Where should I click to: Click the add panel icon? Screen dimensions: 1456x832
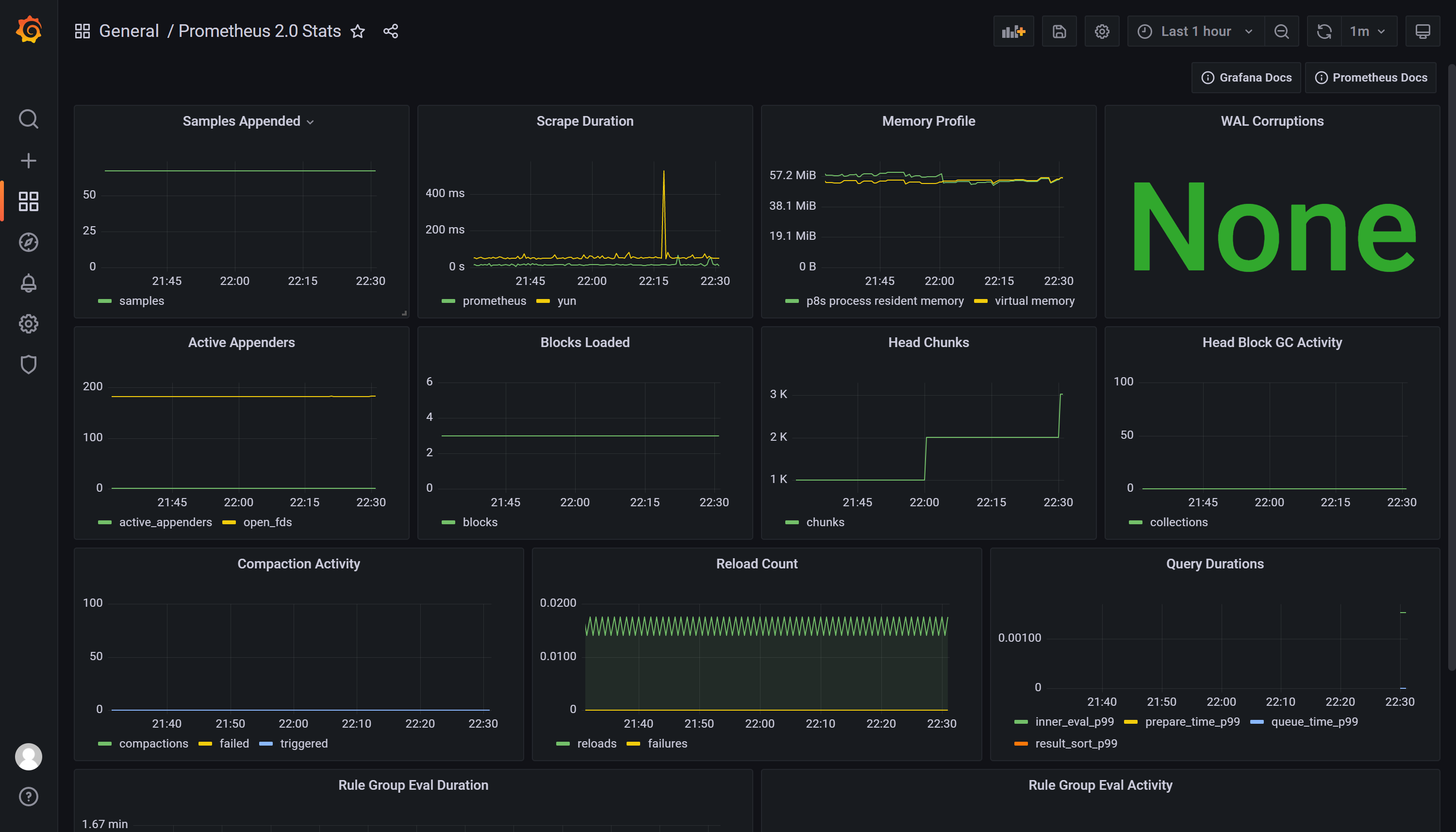coord(1013,31)
